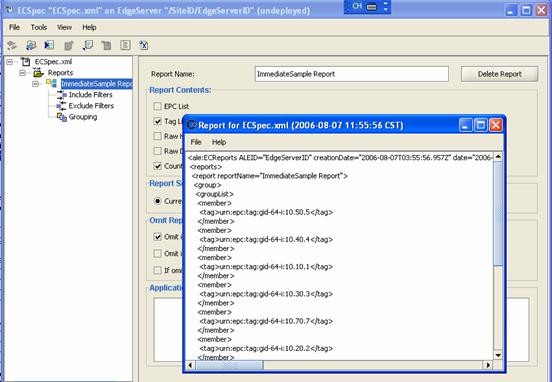Click the Exclude Filters arrow icon
Image resolution: width=552 pixels, height=382 pixels.
tap(61, 106)
